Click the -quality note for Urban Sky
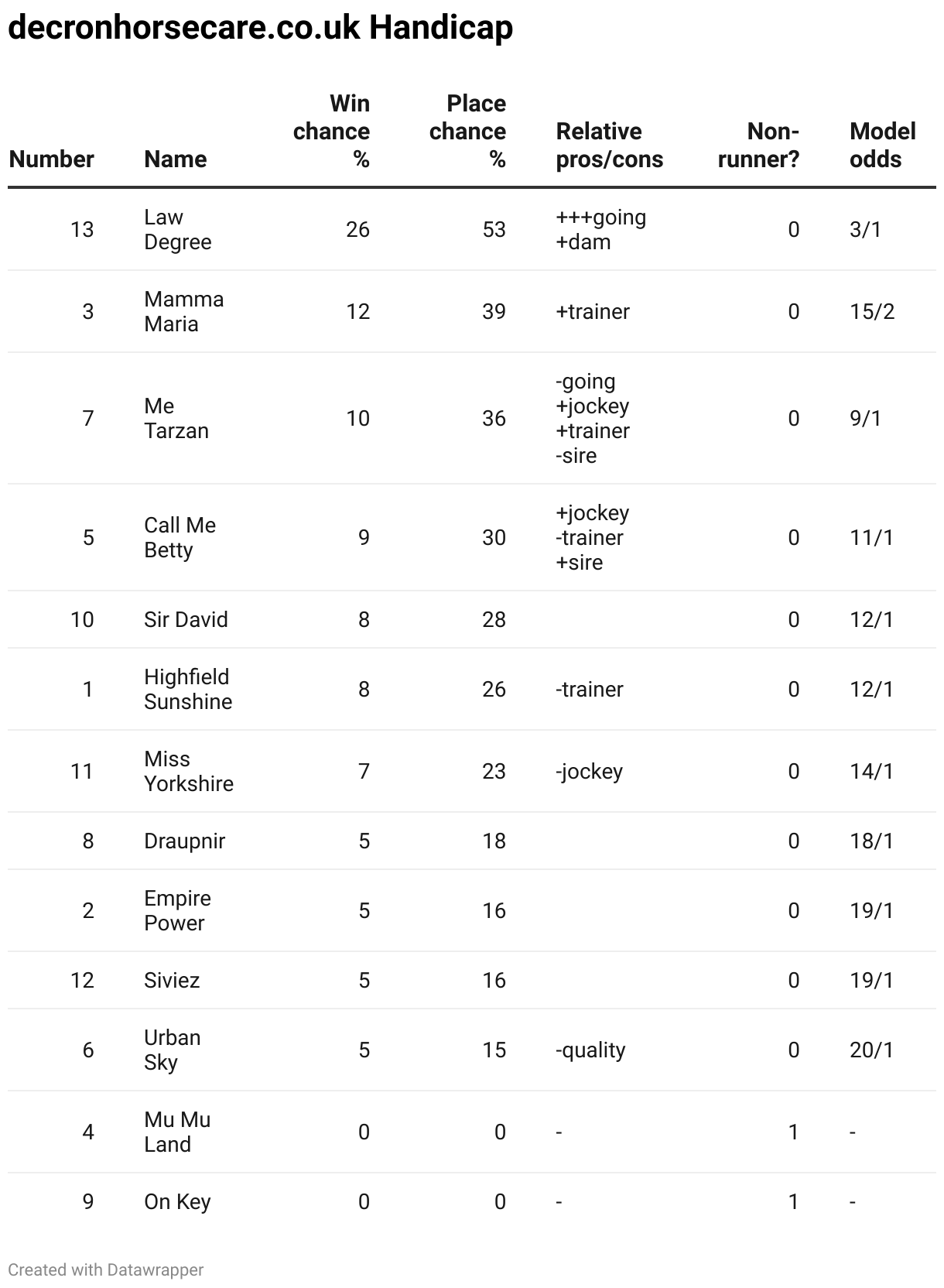 tap(590, 1050)
